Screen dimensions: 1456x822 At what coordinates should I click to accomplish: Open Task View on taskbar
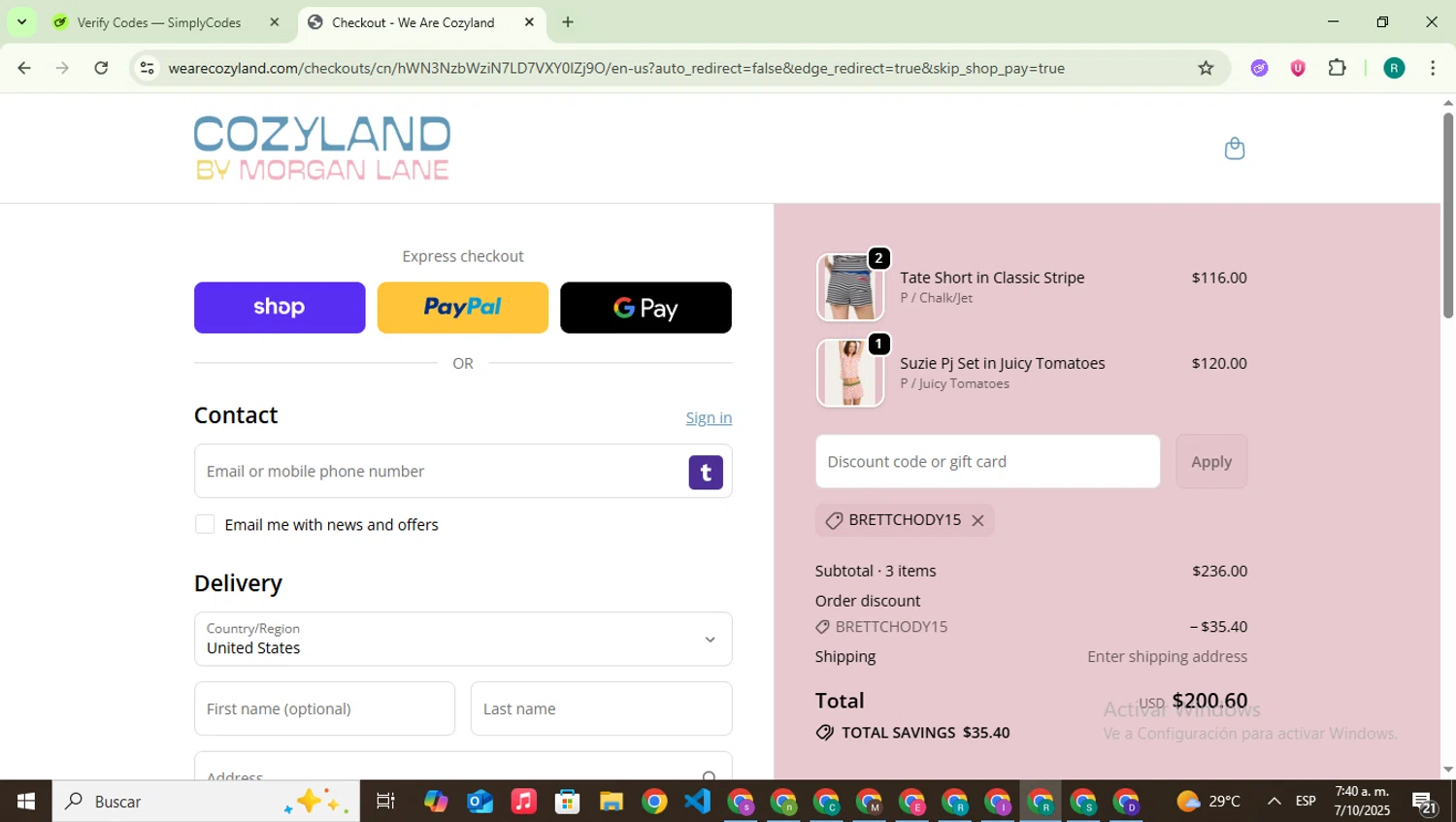click(x=385, y=802)
